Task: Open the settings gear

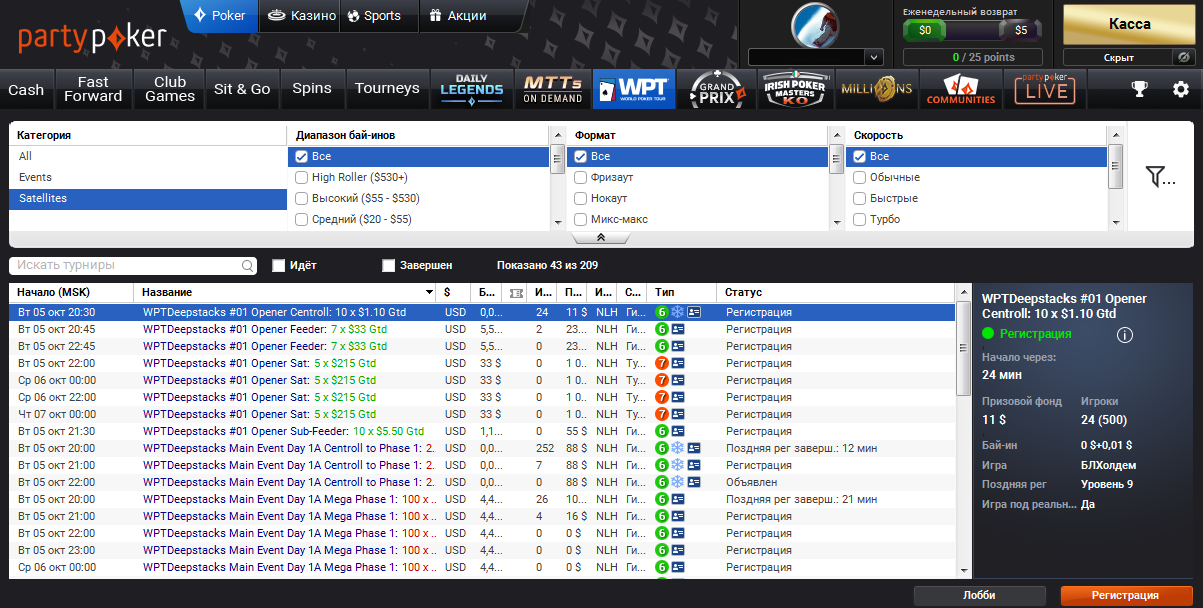Action: point(1180,89)
